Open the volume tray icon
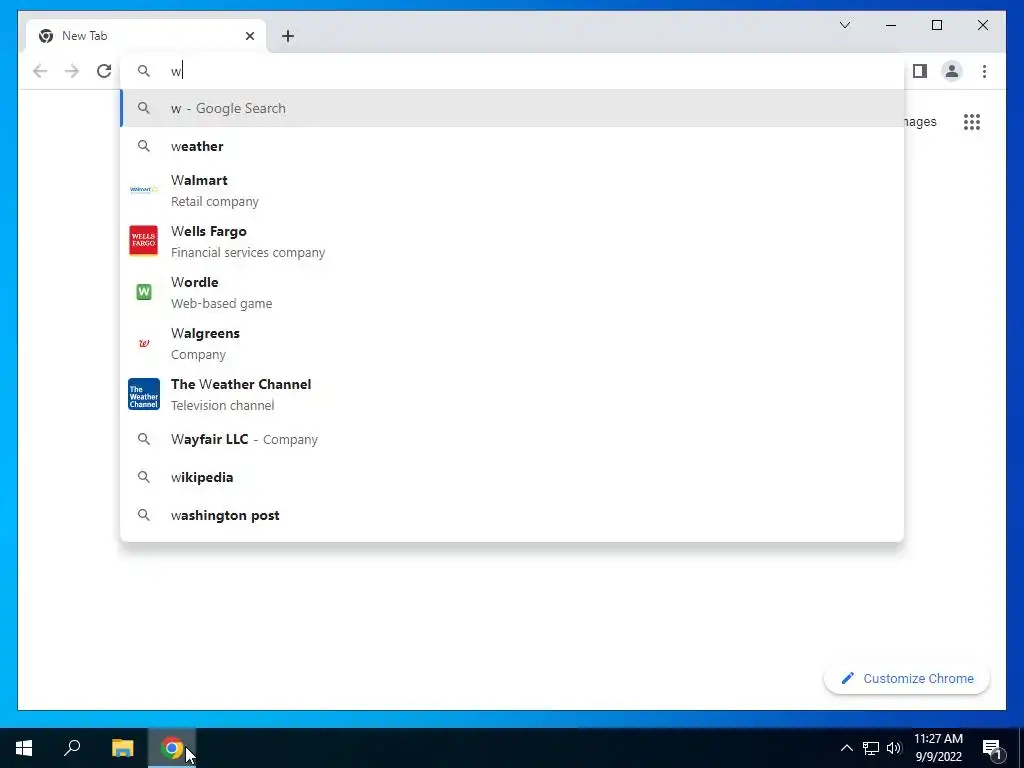 pos(894,748)
